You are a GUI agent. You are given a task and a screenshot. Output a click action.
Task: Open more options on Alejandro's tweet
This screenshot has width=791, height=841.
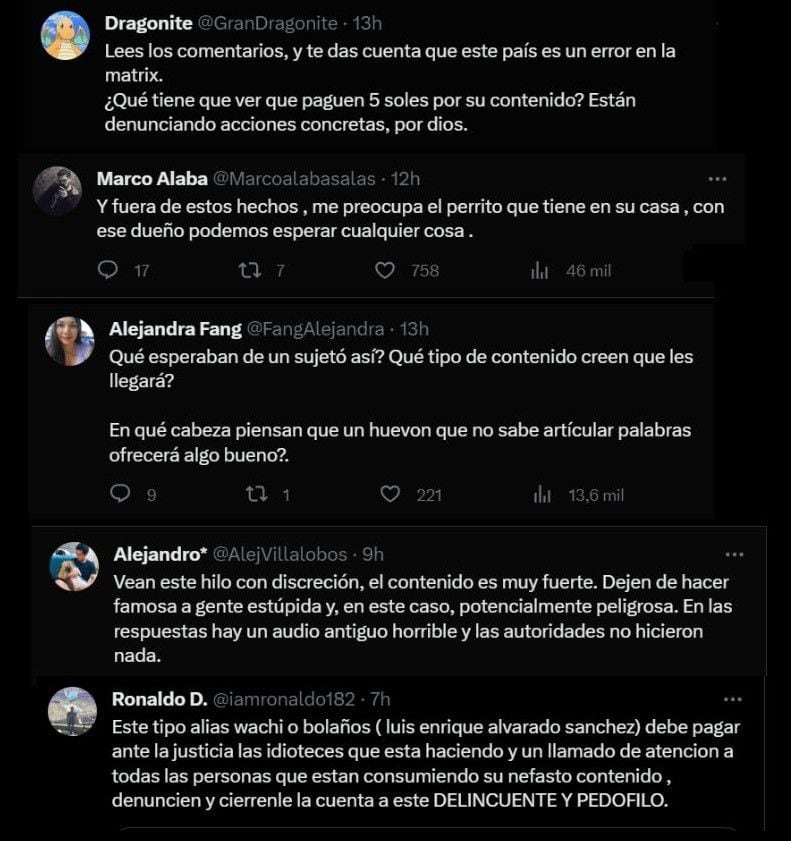point(734,554)
